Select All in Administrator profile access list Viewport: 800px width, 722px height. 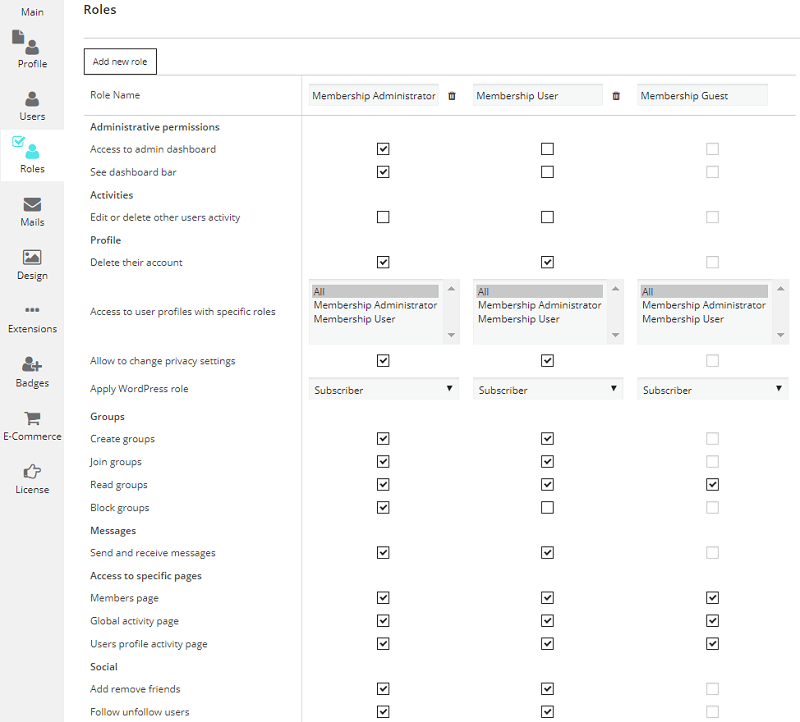coord(375,291)
